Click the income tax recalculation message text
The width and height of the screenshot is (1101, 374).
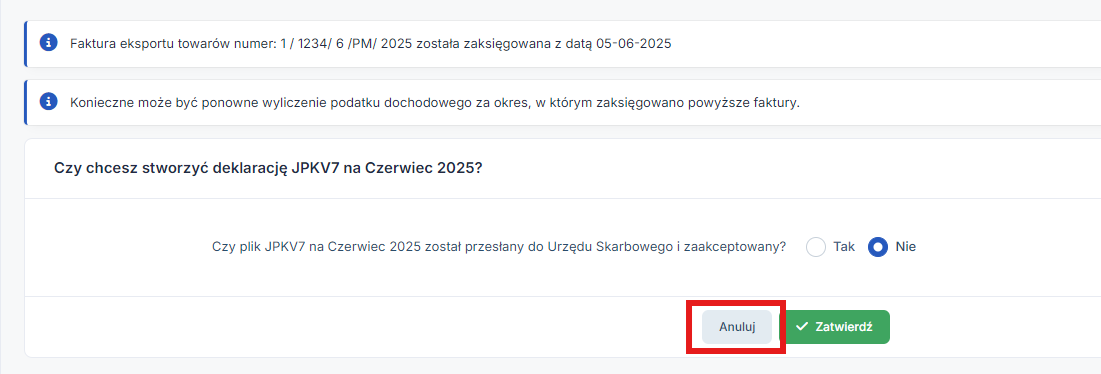[435, 102]
